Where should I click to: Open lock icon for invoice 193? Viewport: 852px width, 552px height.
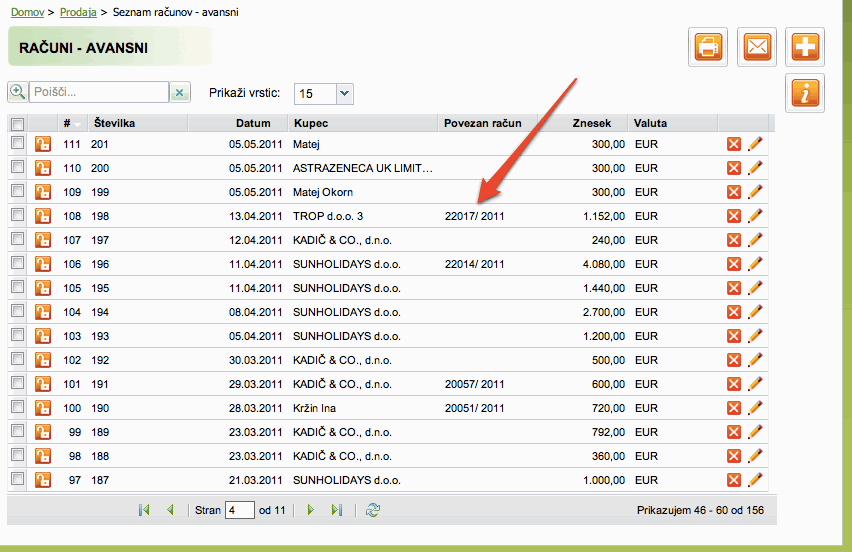43,336
